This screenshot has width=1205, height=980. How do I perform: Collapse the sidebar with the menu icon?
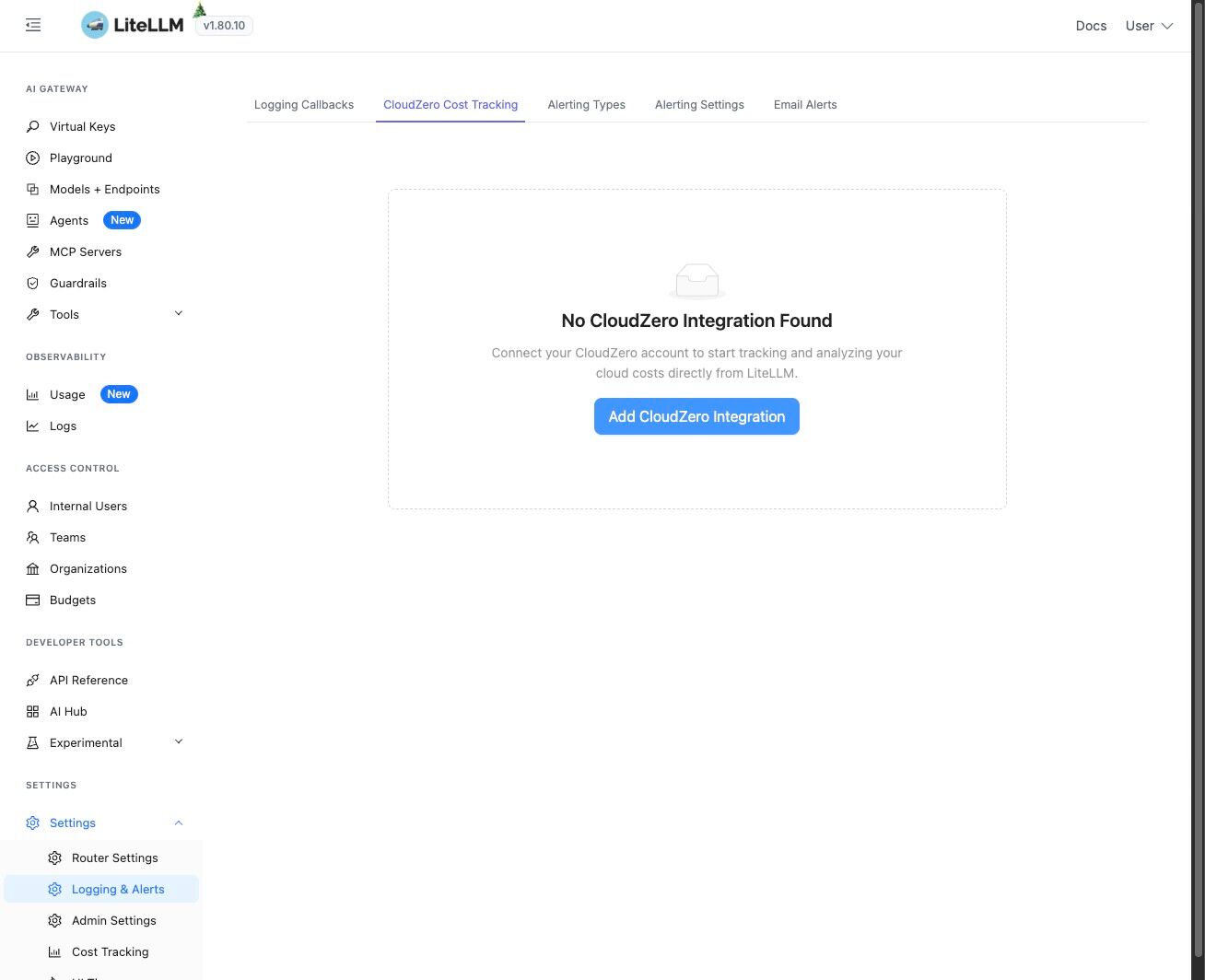[33, 26]
